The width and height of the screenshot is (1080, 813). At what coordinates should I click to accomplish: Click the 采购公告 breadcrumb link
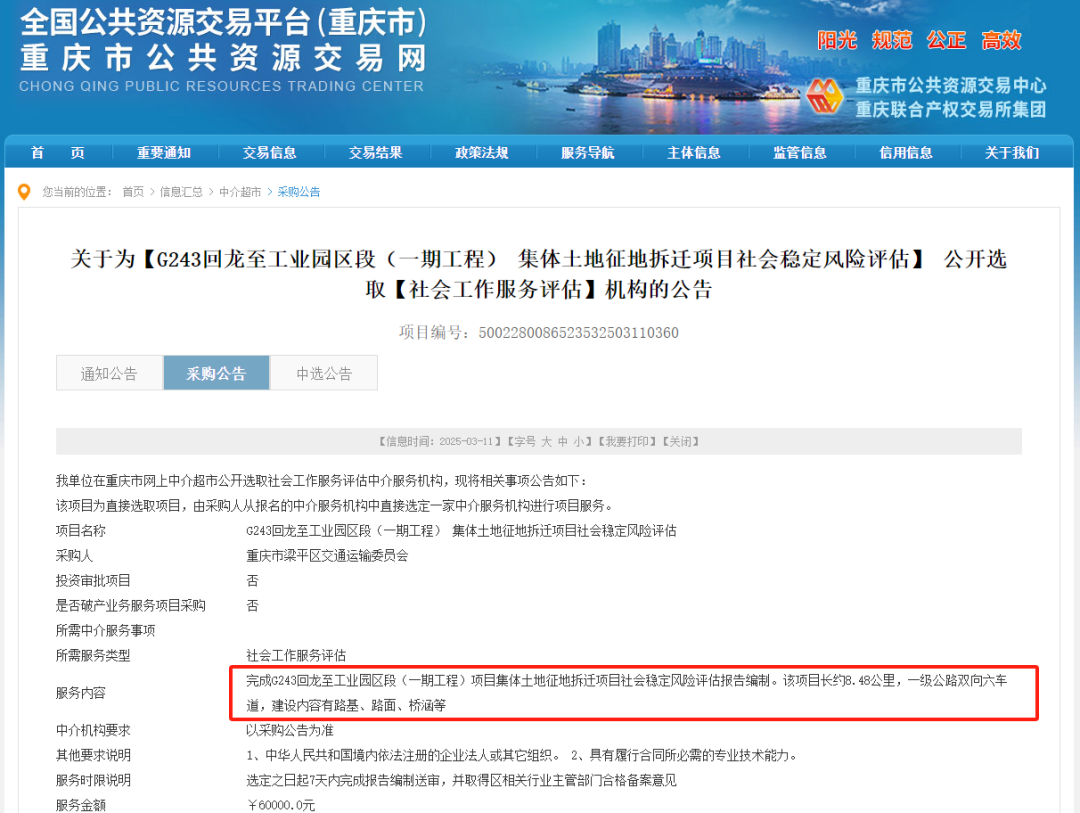coord(299,192)
